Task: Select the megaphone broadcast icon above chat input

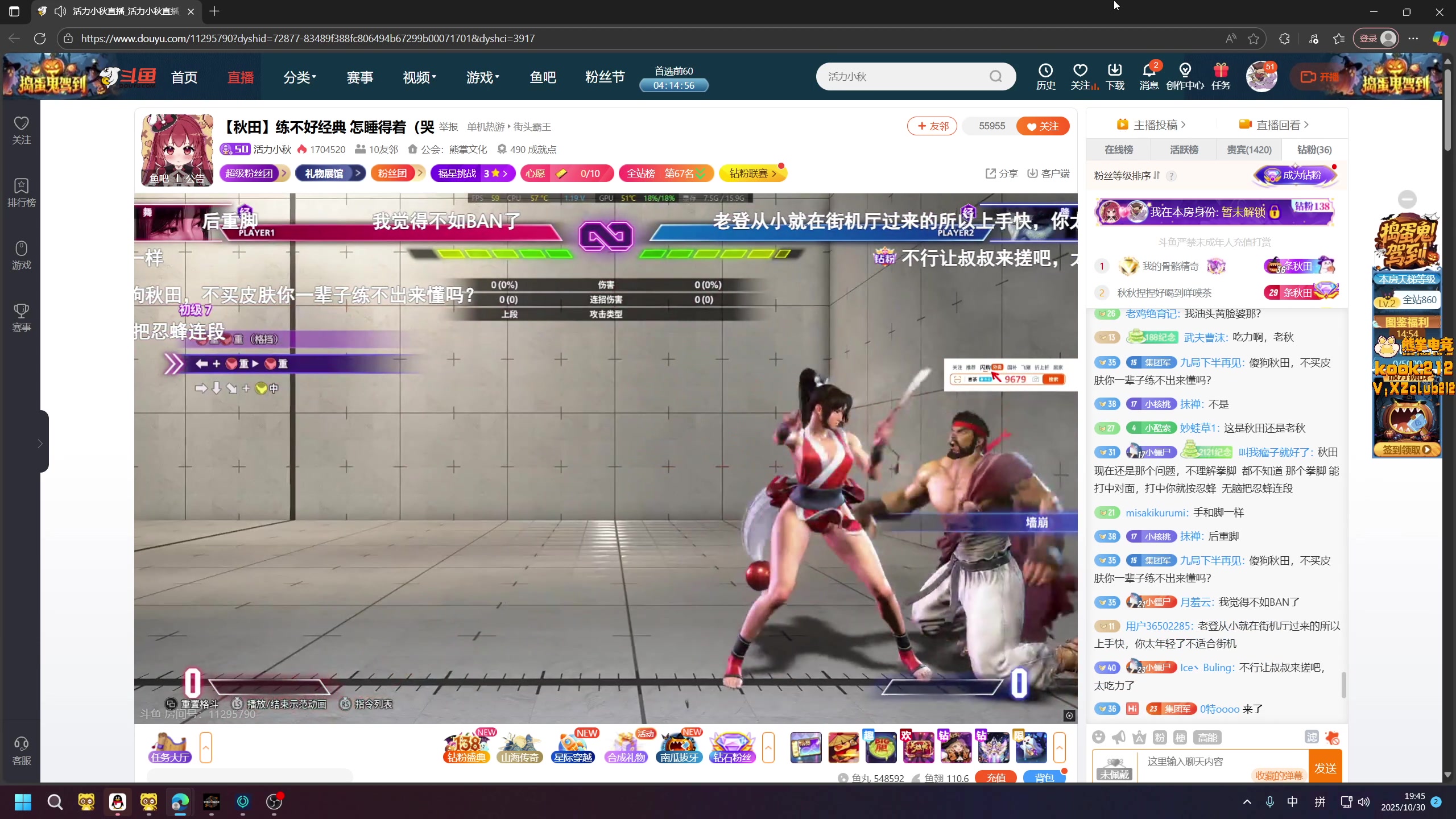Action: point(1119,738)
